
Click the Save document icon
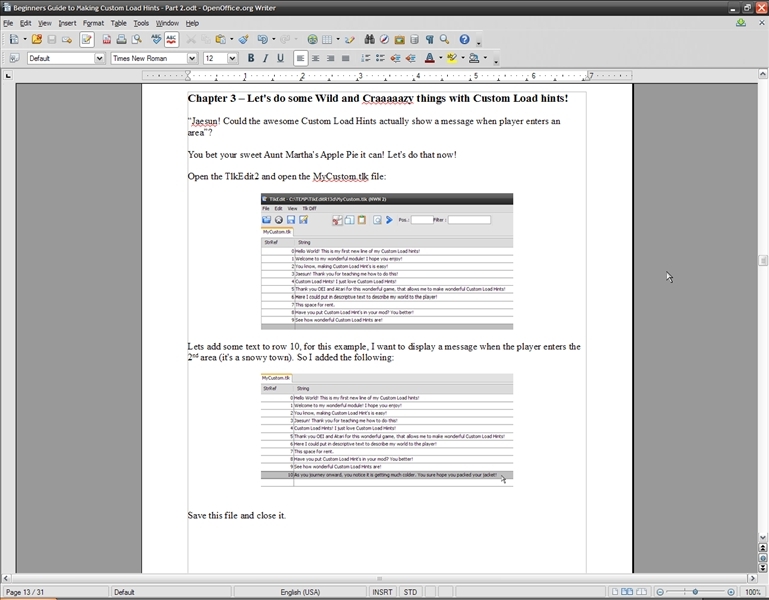52,40
